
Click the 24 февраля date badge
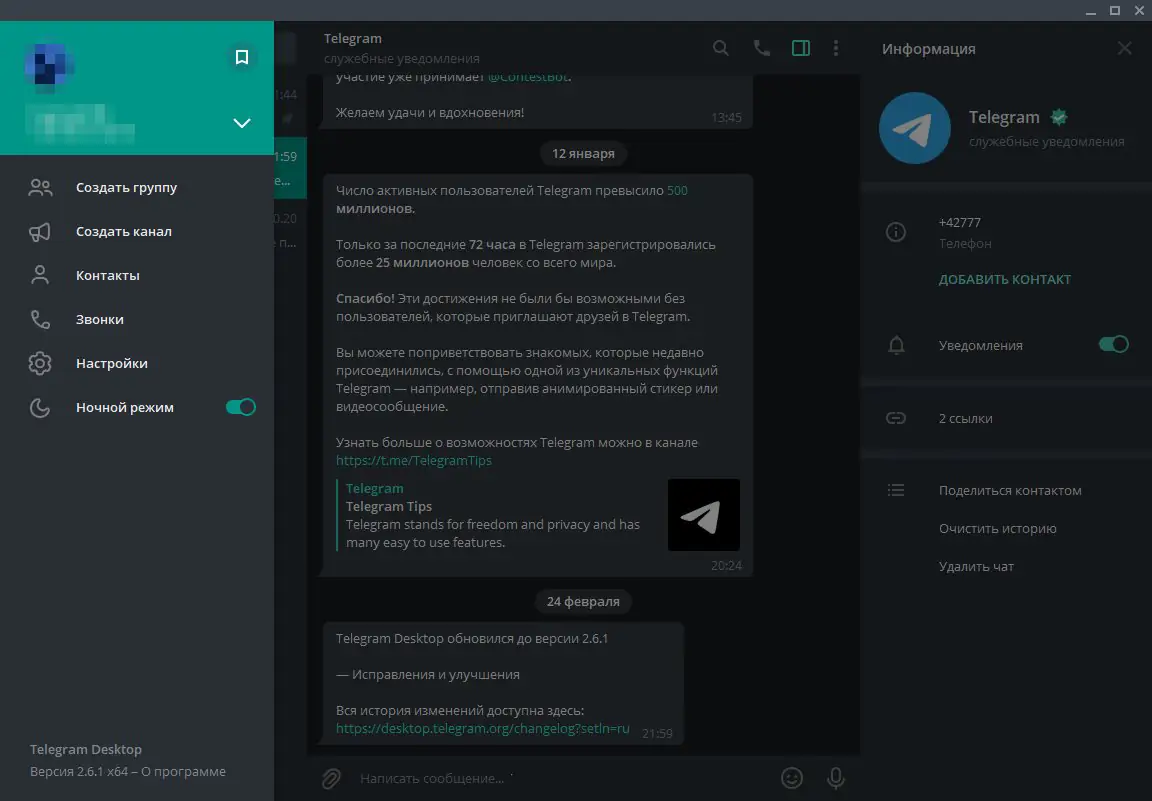[583, 602]
